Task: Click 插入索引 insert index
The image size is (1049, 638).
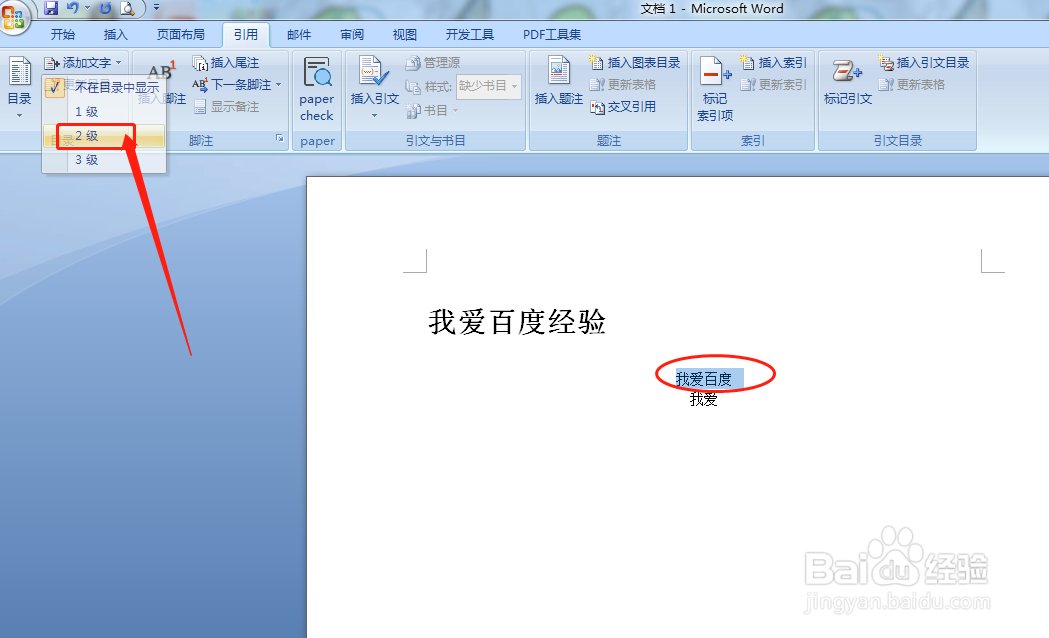Action: point(773,63)
